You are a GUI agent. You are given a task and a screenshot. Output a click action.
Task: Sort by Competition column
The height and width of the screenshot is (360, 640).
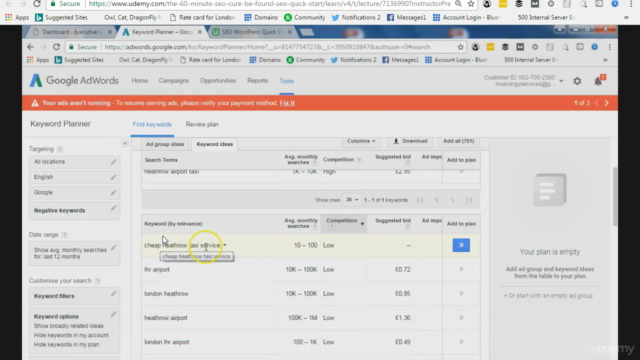(x=343, y=223)
